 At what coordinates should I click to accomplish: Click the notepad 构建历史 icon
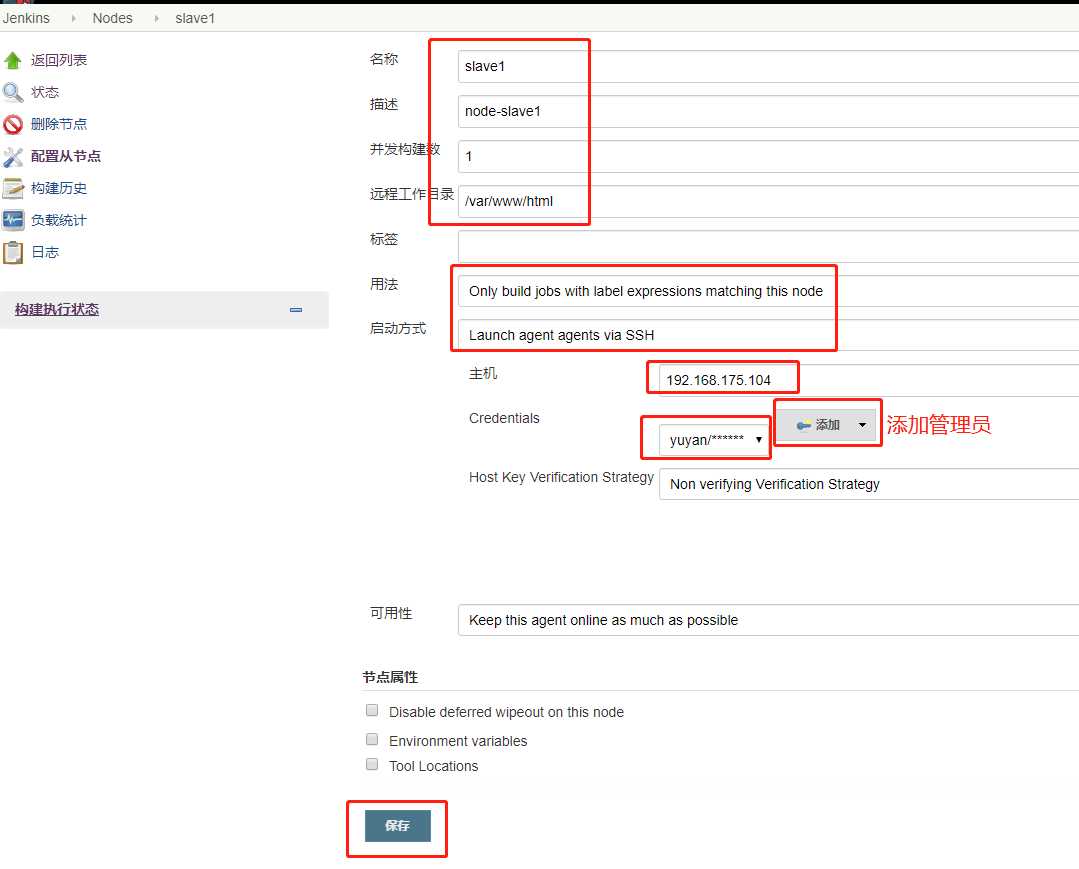12,189
